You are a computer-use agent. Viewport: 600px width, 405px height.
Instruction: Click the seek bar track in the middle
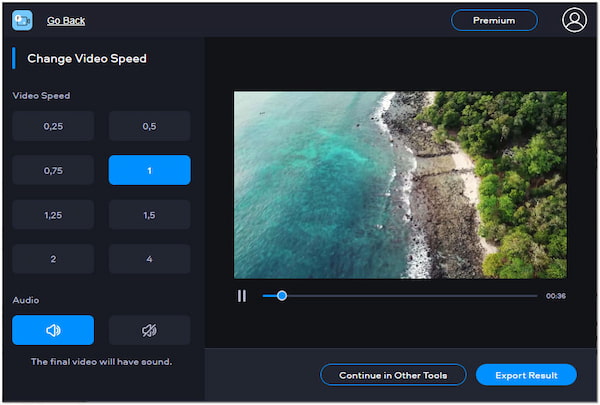click(400, 296)
